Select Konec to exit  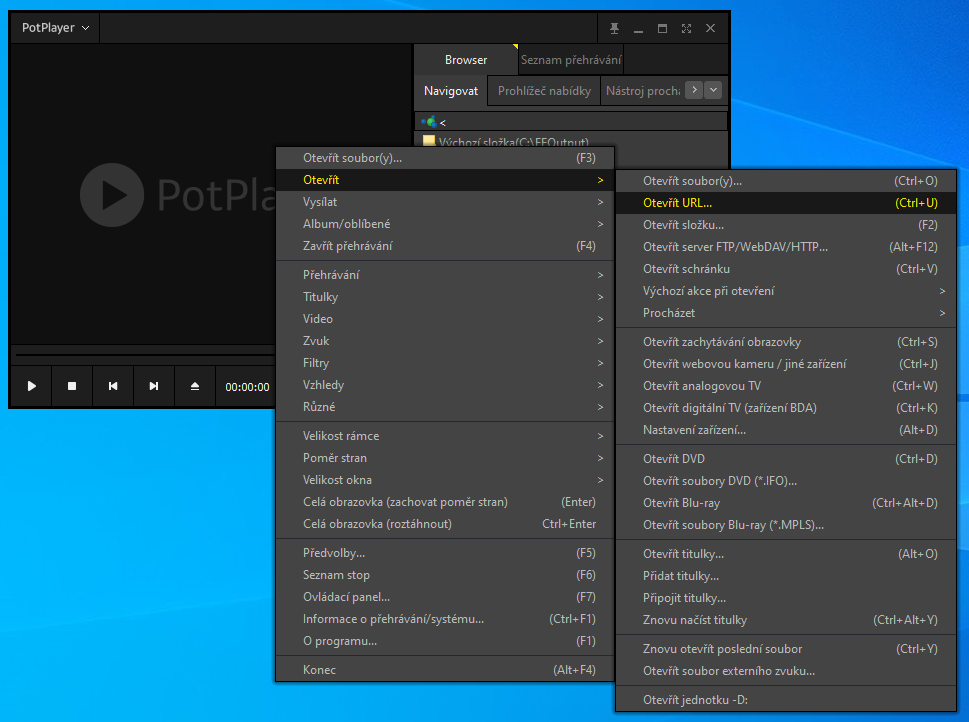[x=445, y=670]
